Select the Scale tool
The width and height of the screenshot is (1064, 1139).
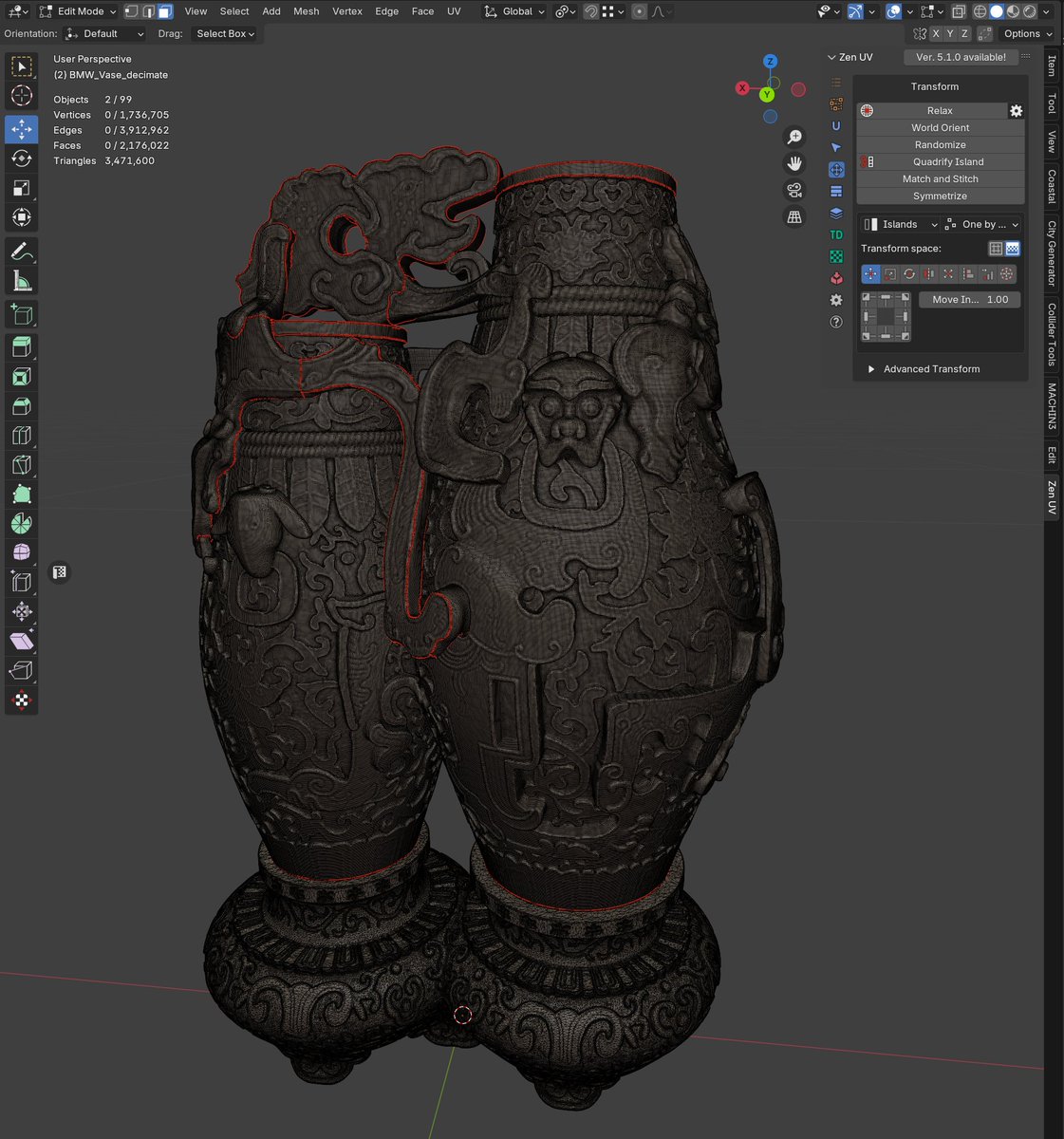click(x=21, y=188)
